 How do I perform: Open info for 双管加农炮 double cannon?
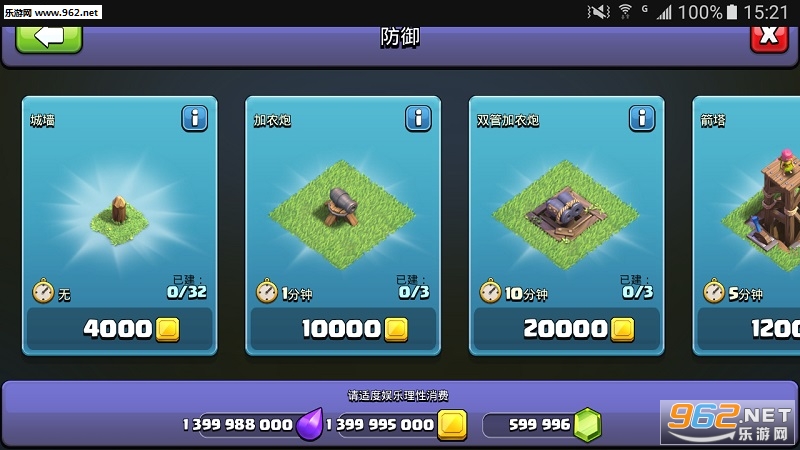pyautogui.click(x=641, y=118)
